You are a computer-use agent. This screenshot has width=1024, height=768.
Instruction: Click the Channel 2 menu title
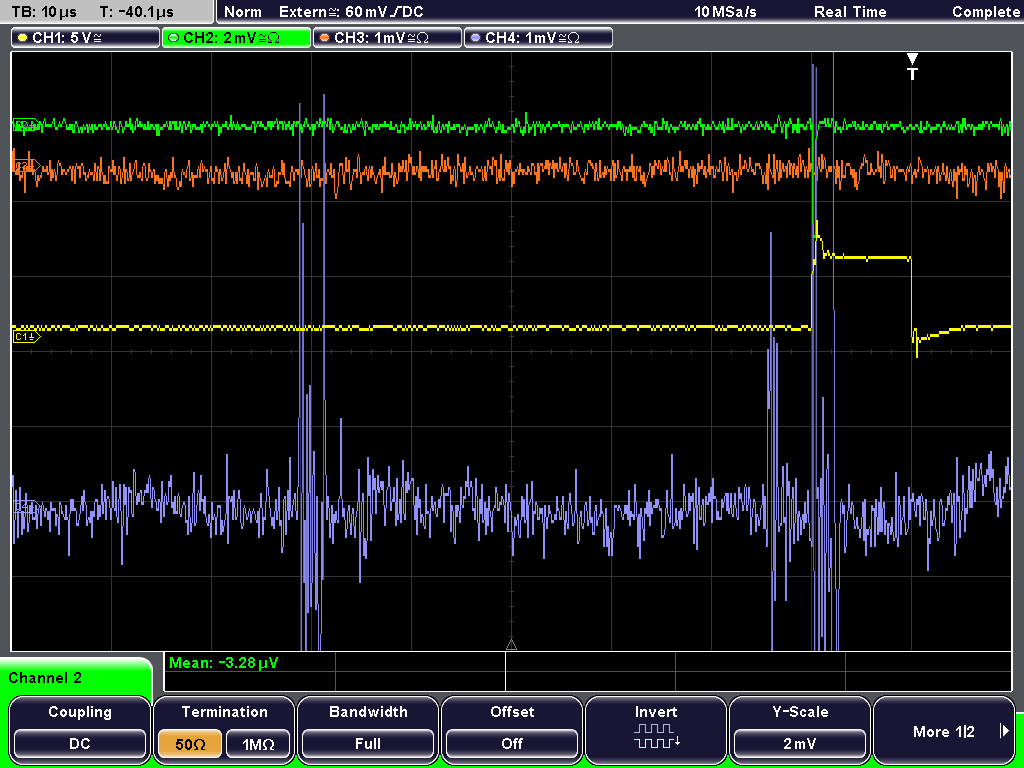[45, 678]
